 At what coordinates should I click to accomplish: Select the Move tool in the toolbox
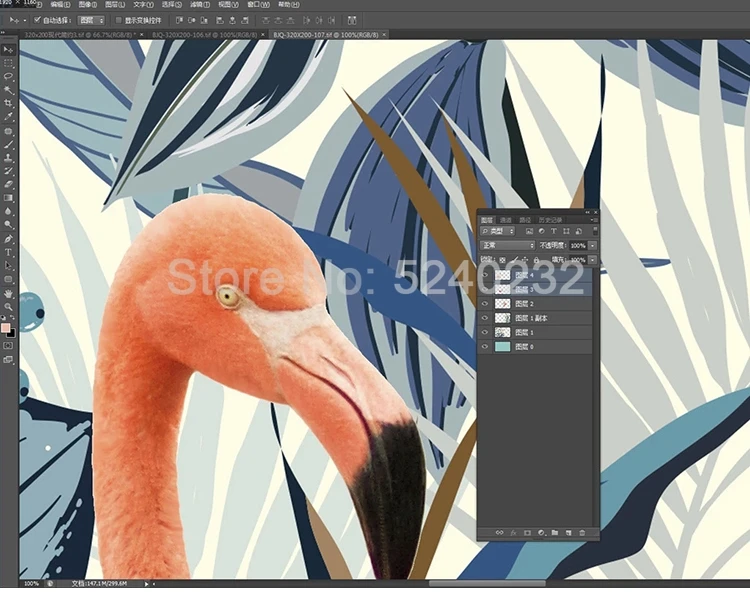(x=8, y=50)
